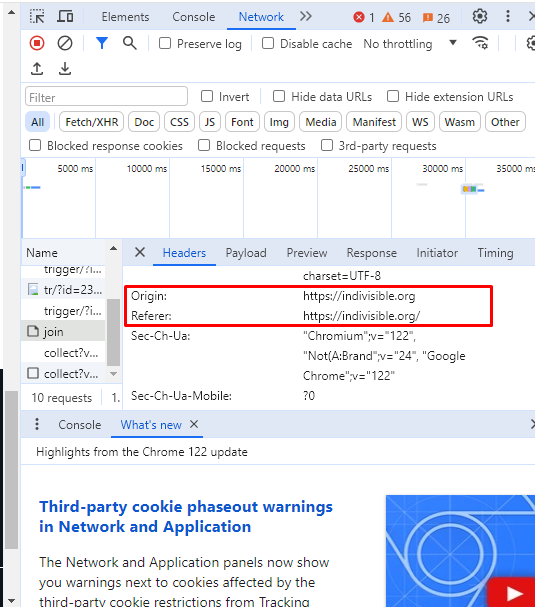This screenshot has height=607, width=535.
Task: Switch to the Console panel tab
Action: [x=194, y=17]
